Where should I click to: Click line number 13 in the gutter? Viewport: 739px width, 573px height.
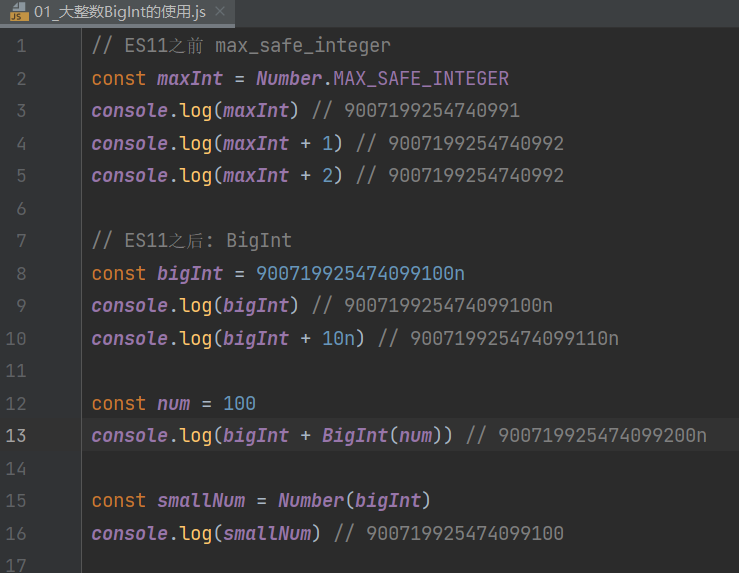coord(16,435)
